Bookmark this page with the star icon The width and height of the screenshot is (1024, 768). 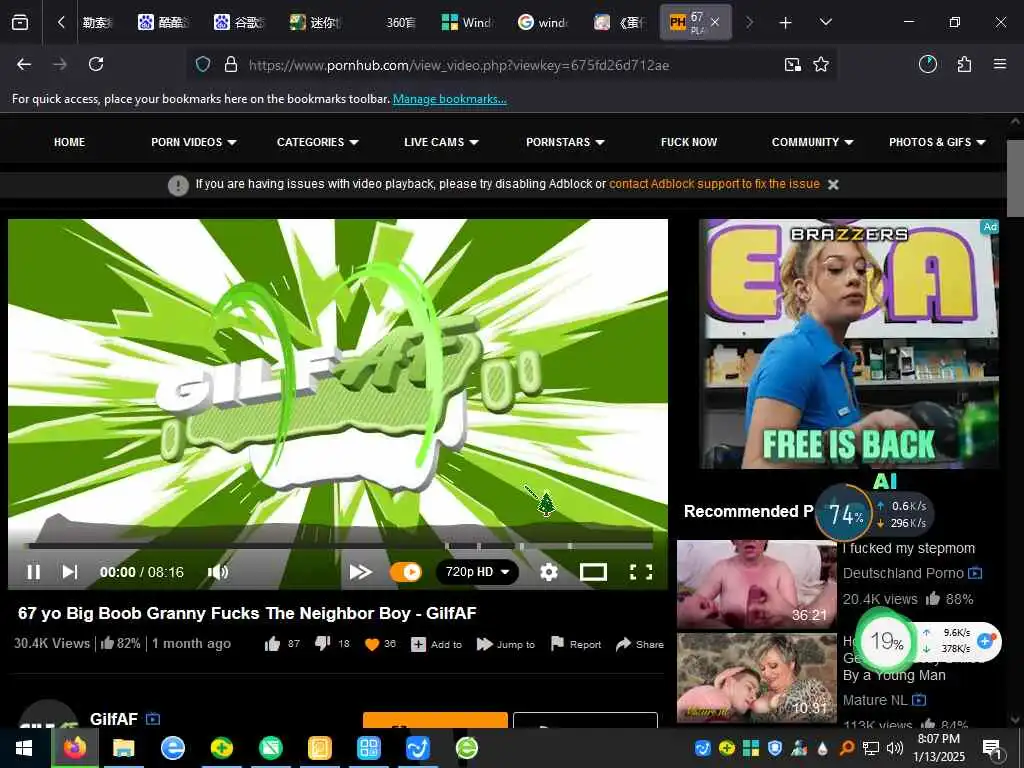(x=821, y=64)
